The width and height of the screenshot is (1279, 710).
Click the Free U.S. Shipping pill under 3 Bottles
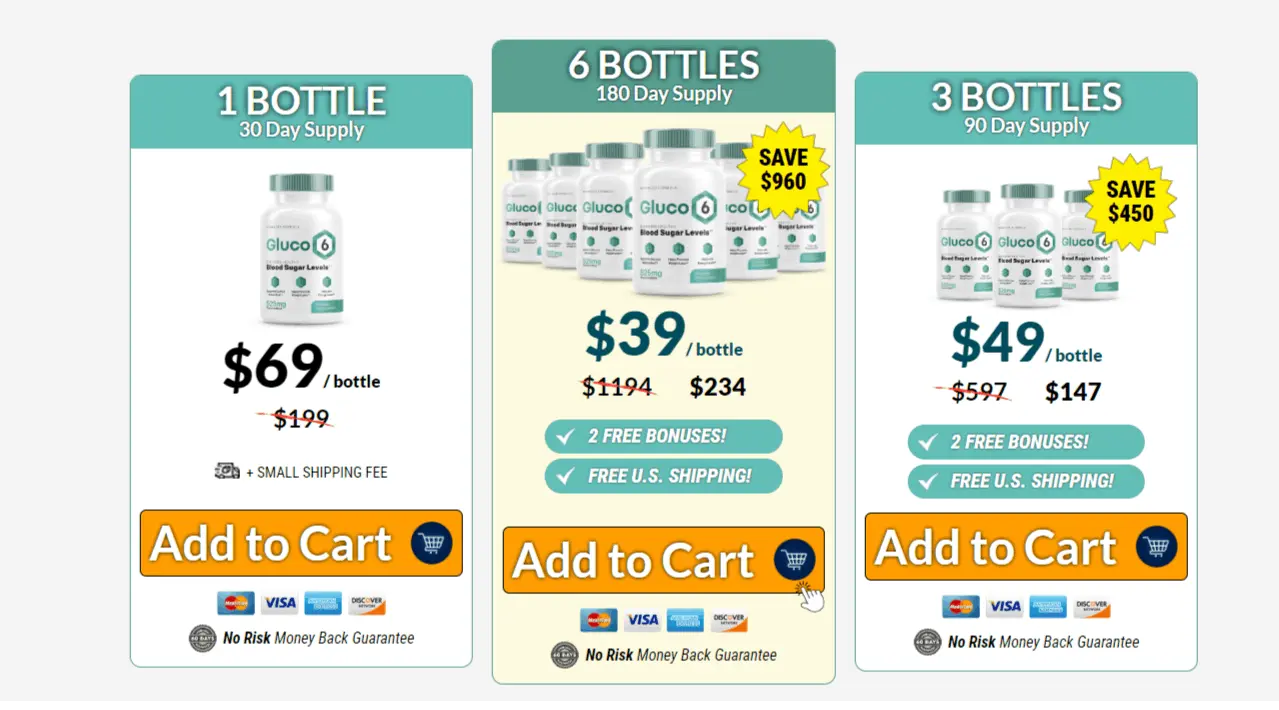click(1025, 481)
